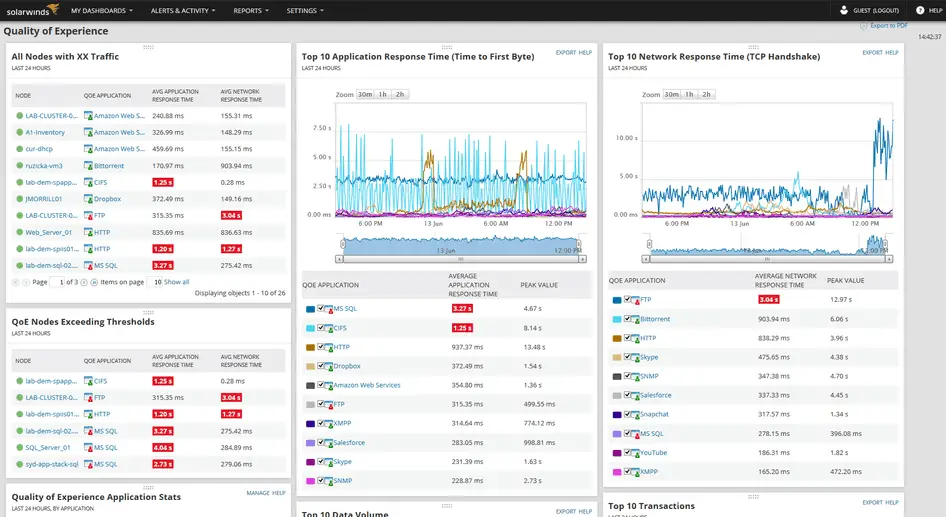Click the SolarWinds logo
This screenshot has height=517, width=946.
(30, 10)
